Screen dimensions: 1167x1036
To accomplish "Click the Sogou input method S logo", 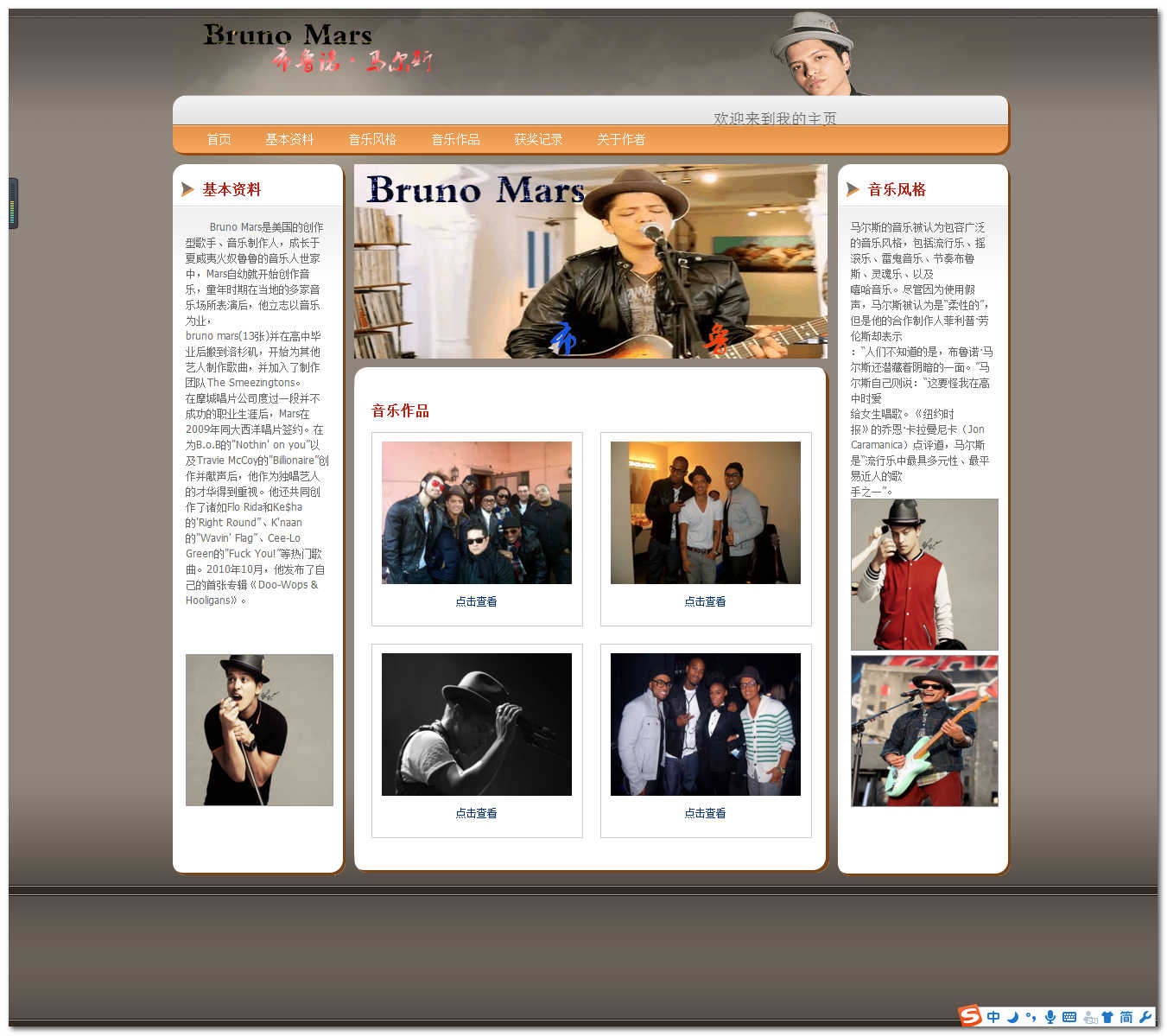I will point(970,1016).
